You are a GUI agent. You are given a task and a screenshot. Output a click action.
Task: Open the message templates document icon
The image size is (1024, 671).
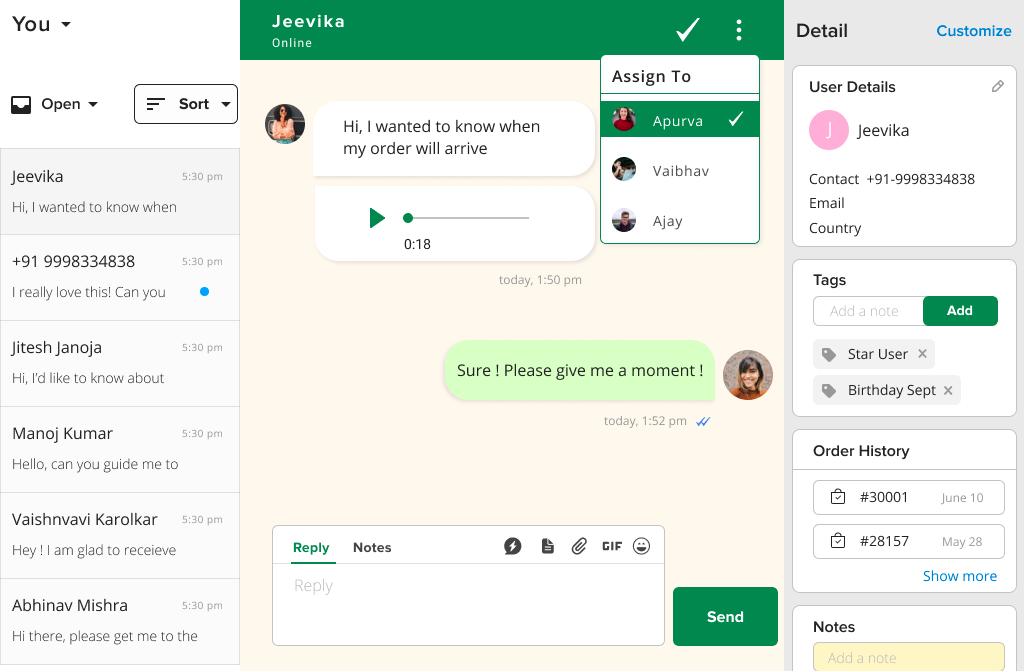(546, 546)
